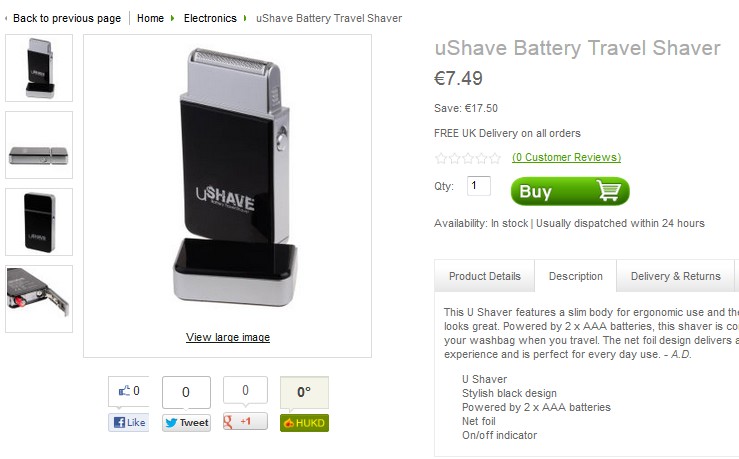This screenshot has width=739, height=459.
Task: Click the Twitter Tweet button
Action: (x=186, y=422)
